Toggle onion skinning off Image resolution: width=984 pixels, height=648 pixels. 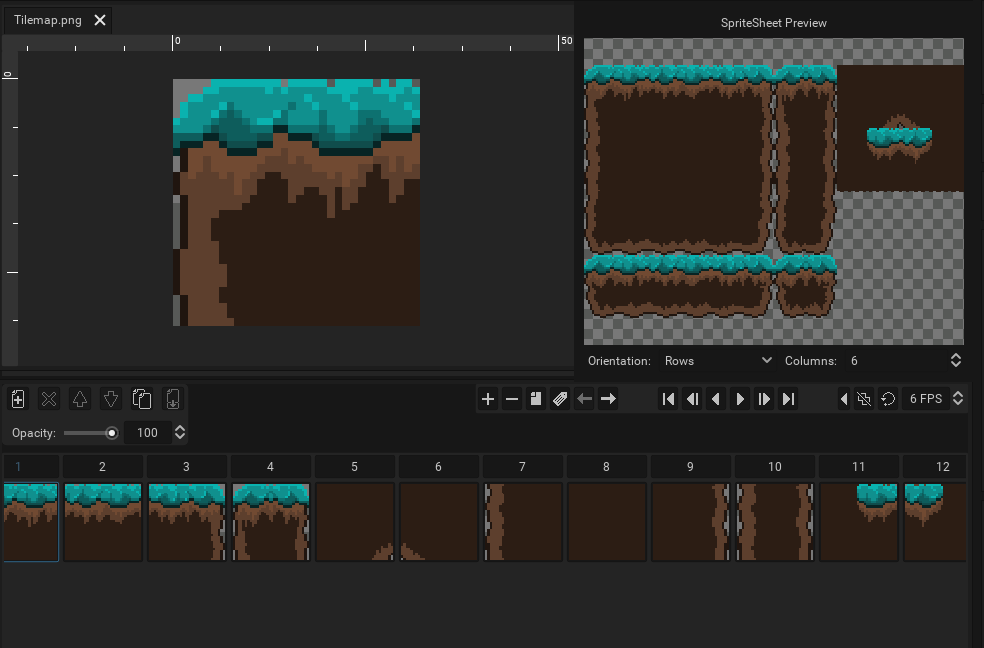[x=863, y=398]
